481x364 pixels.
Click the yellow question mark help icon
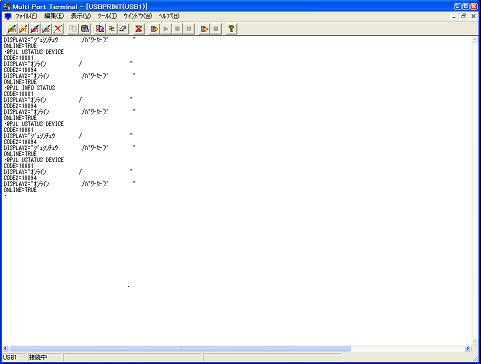231,29
